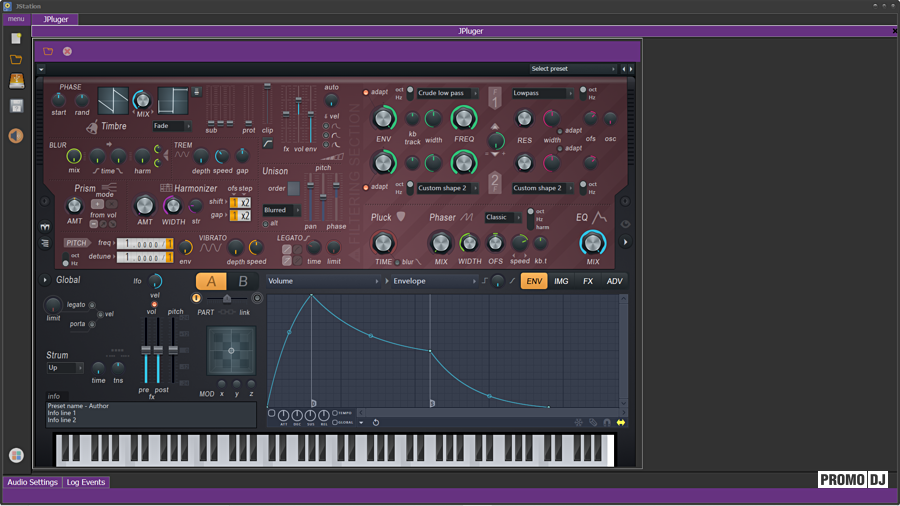
Task: Open Log Events
Action: coord(86,482)
